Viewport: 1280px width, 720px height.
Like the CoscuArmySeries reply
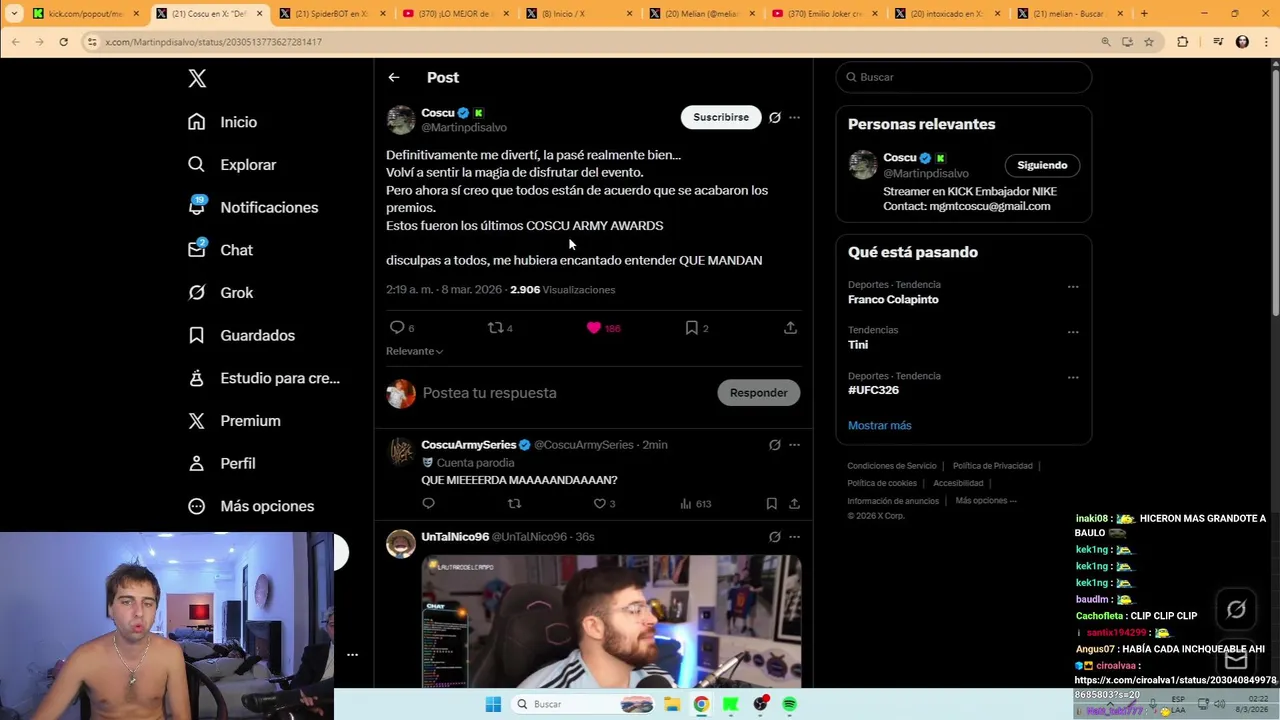pos(600,504)
